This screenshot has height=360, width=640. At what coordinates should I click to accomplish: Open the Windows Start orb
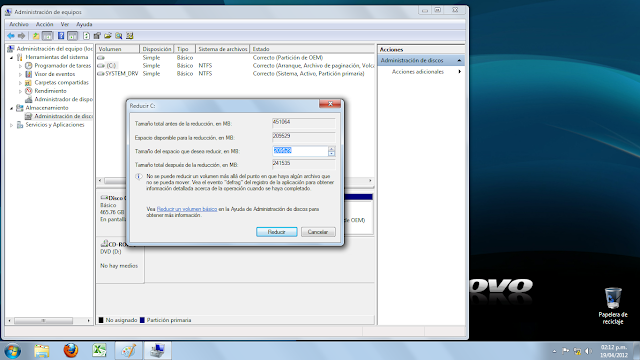12,351
